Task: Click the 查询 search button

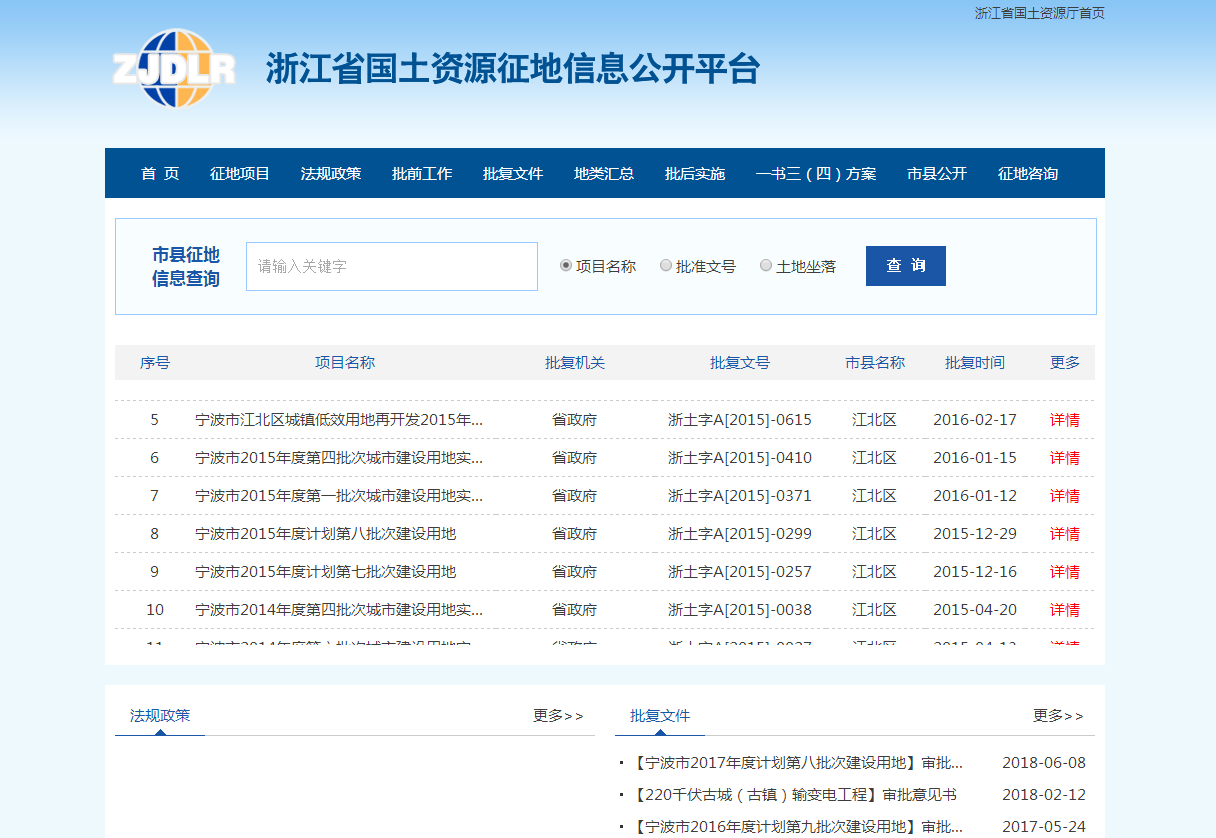Action: click(905, 266)
